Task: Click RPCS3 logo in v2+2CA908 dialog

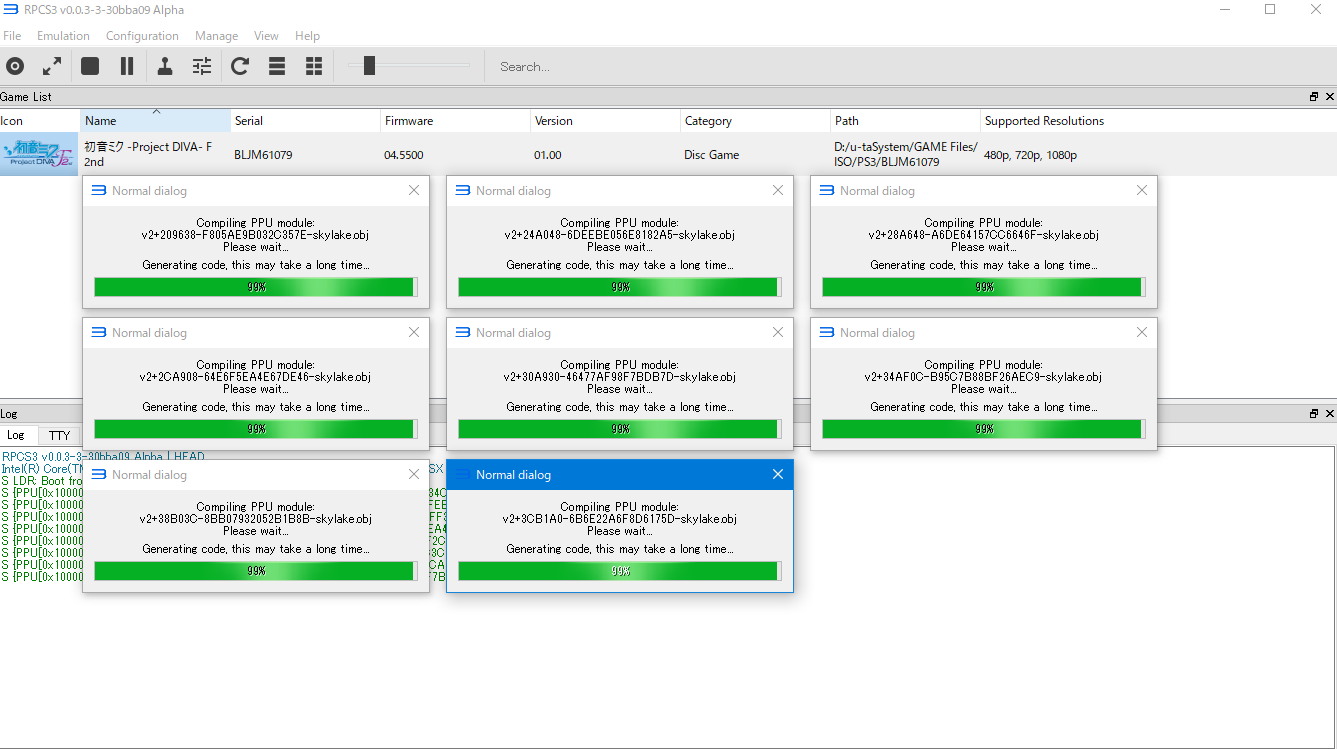Action: [98, 332]
